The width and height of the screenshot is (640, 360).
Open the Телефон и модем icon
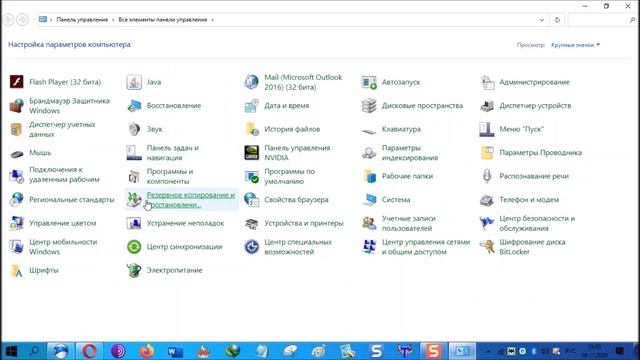487,200
